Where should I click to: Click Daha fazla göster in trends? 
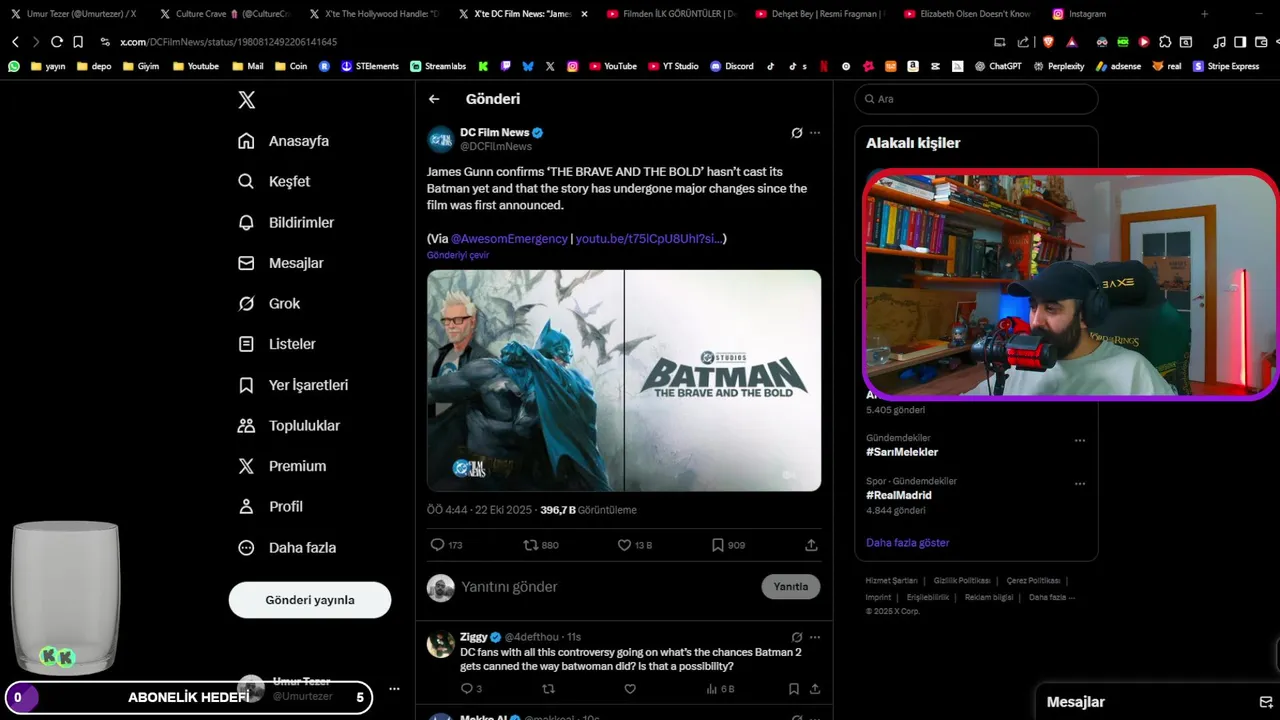tap(908, 543)
